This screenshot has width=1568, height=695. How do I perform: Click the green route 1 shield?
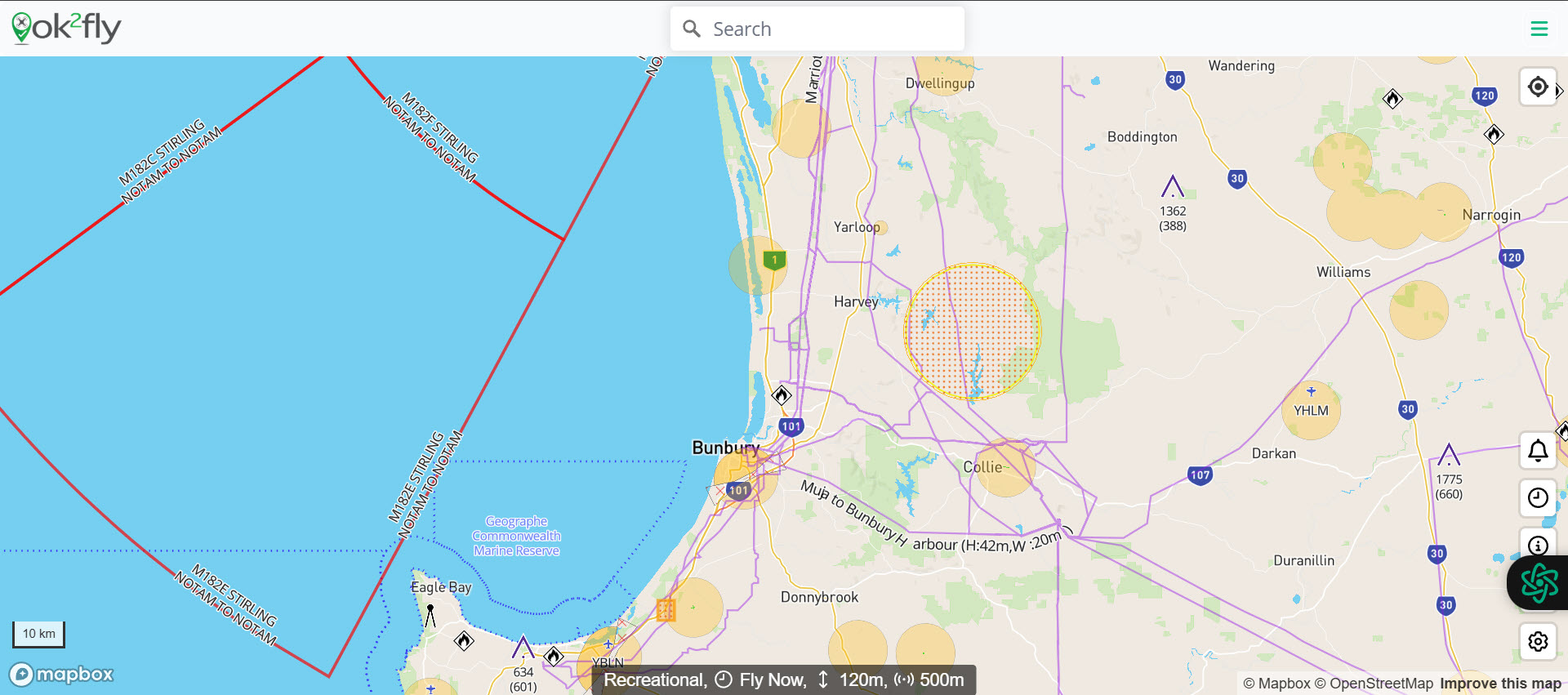774,261
